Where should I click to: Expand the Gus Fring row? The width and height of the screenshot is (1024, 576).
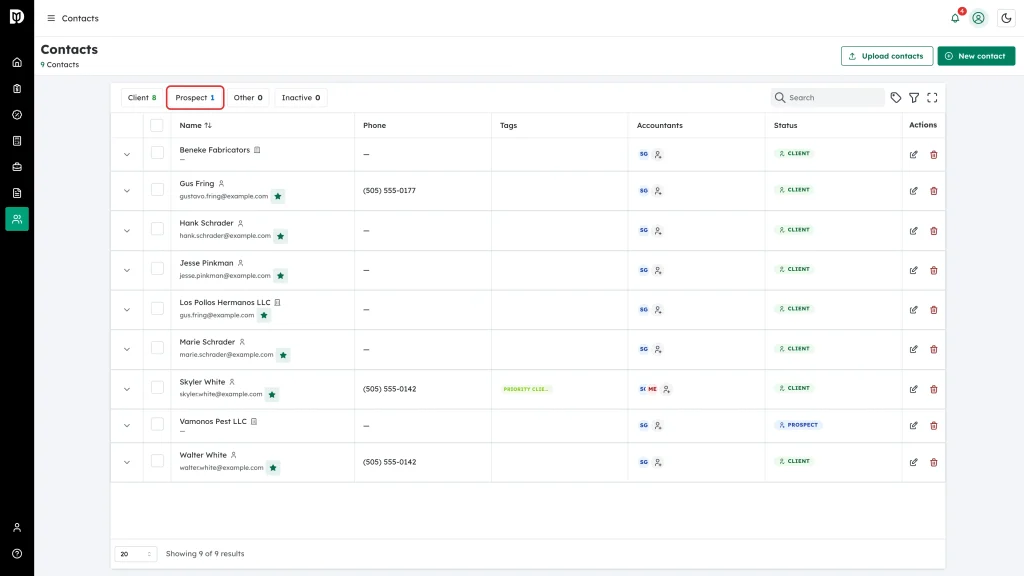pyautogui.click(x=127, y=191)
